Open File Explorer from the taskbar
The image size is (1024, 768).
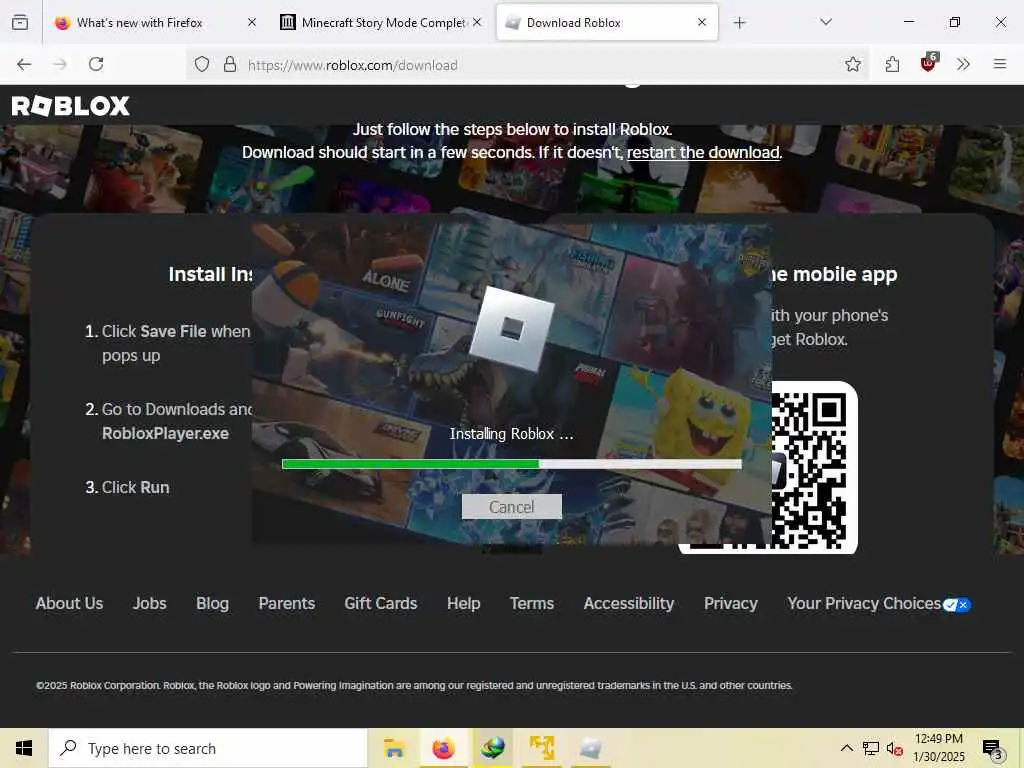pyautogui.click(x=394, y=748)
